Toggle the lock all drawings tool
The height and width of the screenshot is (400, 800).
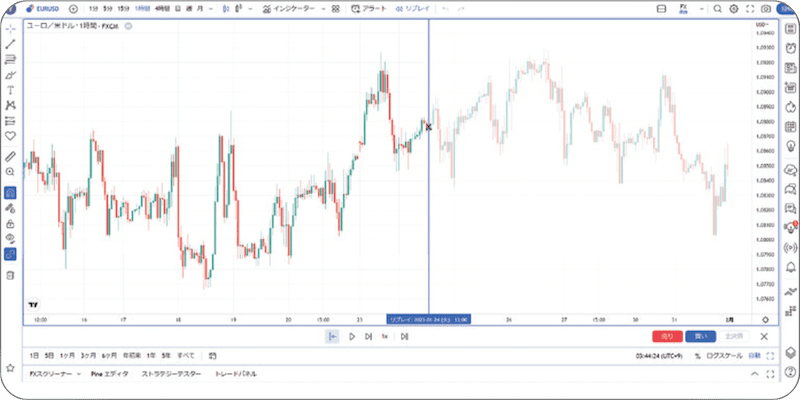click(x=10, y=224)
